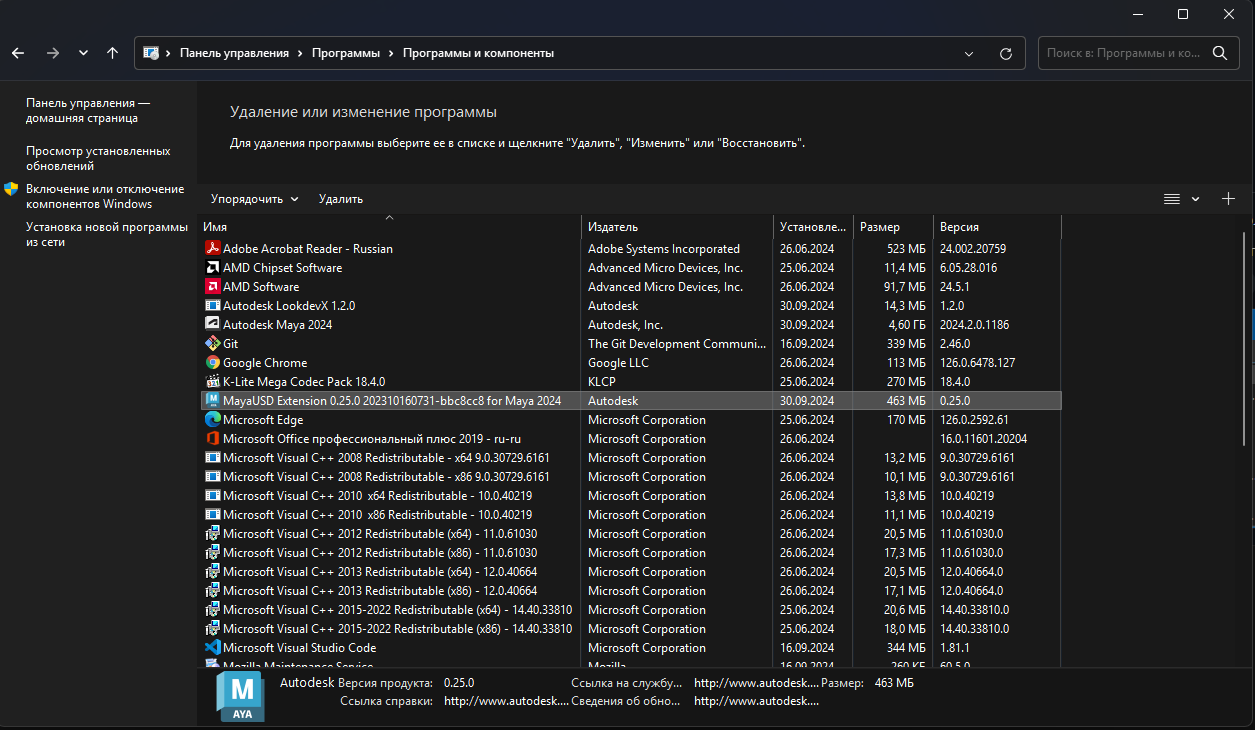This screenshot has width=1255, height=730.
Task: Select Microsoft Visual Studio Code icon
Action: tap(212, 648)
